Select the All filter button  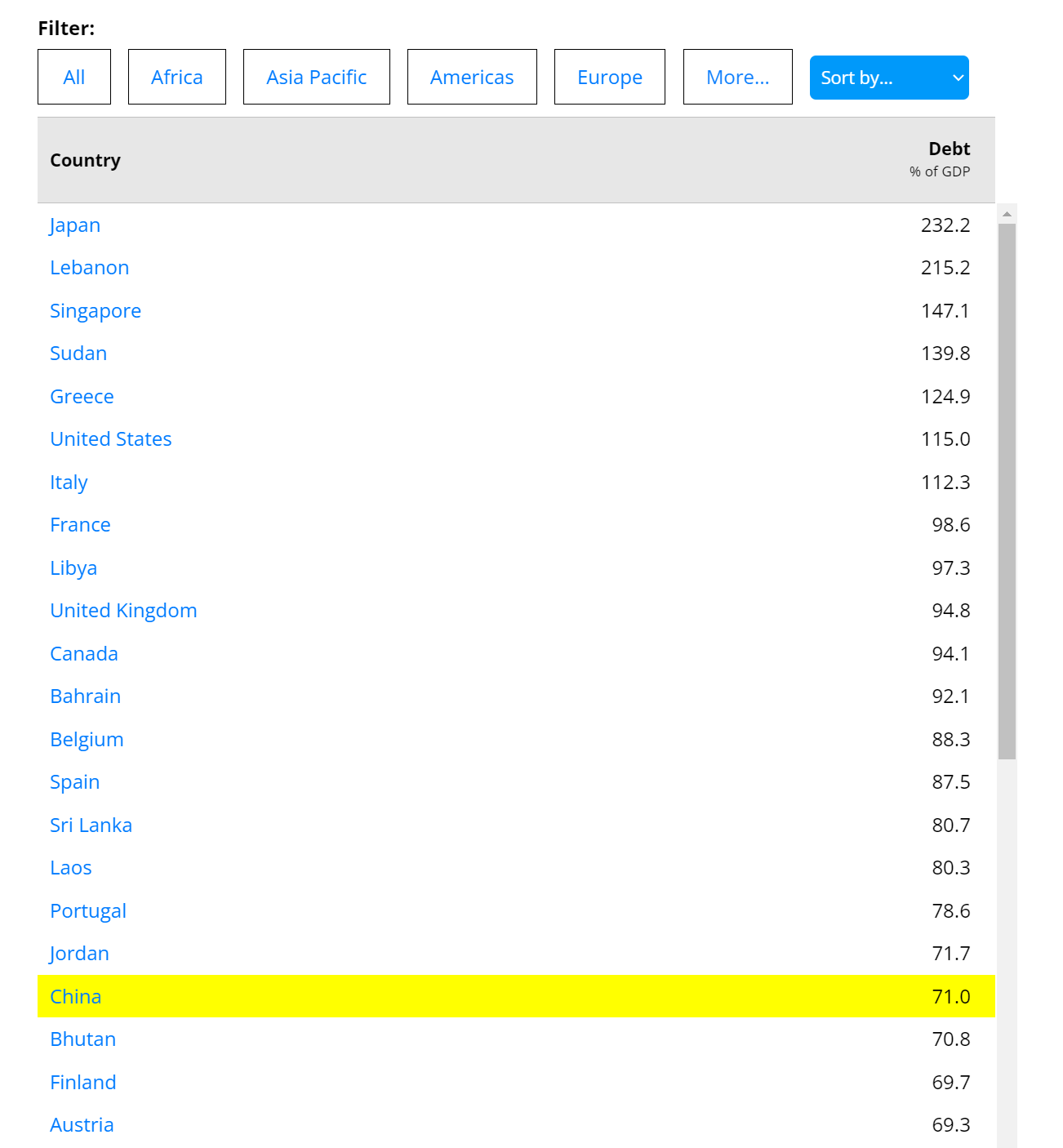(x=74, y=78)
